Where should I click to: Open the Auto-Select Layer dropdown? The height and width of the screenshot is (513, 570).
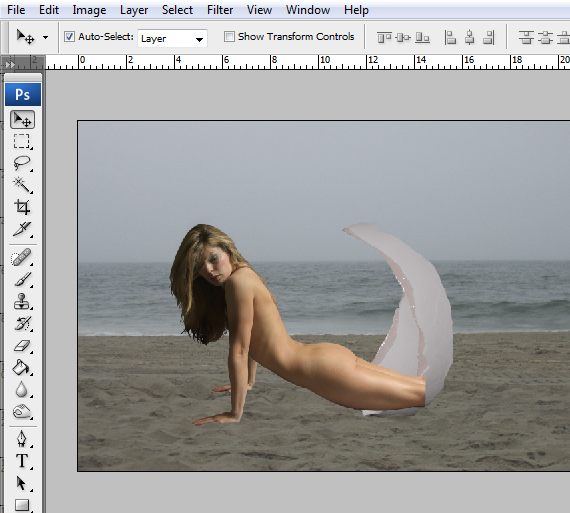(172, 38)
